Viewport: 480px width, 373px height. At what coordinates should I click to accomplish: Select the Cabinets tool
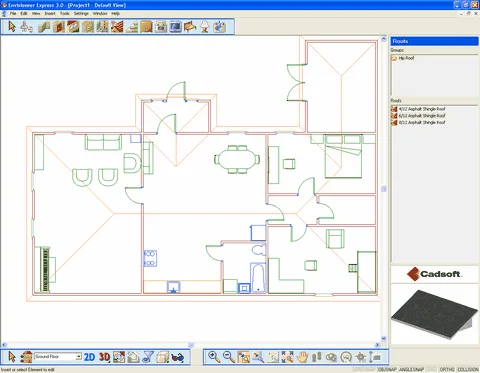click(146, 27)
